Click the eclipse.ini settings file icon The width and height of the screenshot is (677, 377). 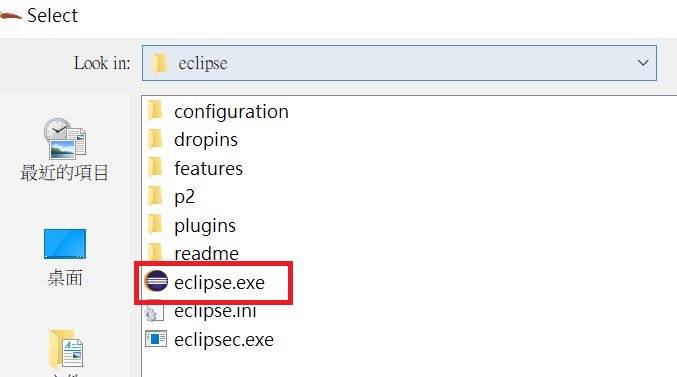(x=155, y=312)
